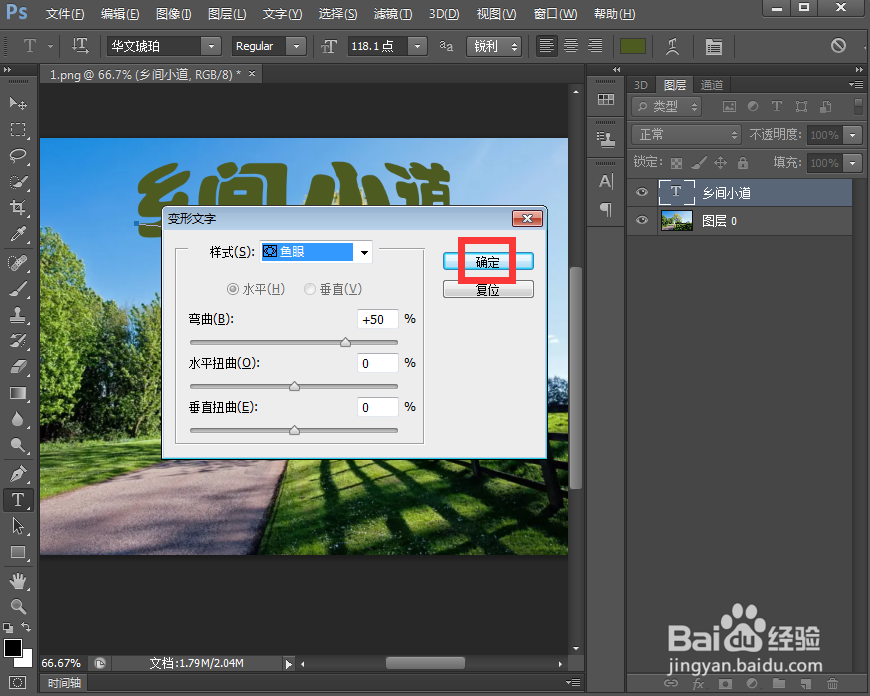Hide the 图层 0 layer
870x696 pixels.
pos(641,220)
